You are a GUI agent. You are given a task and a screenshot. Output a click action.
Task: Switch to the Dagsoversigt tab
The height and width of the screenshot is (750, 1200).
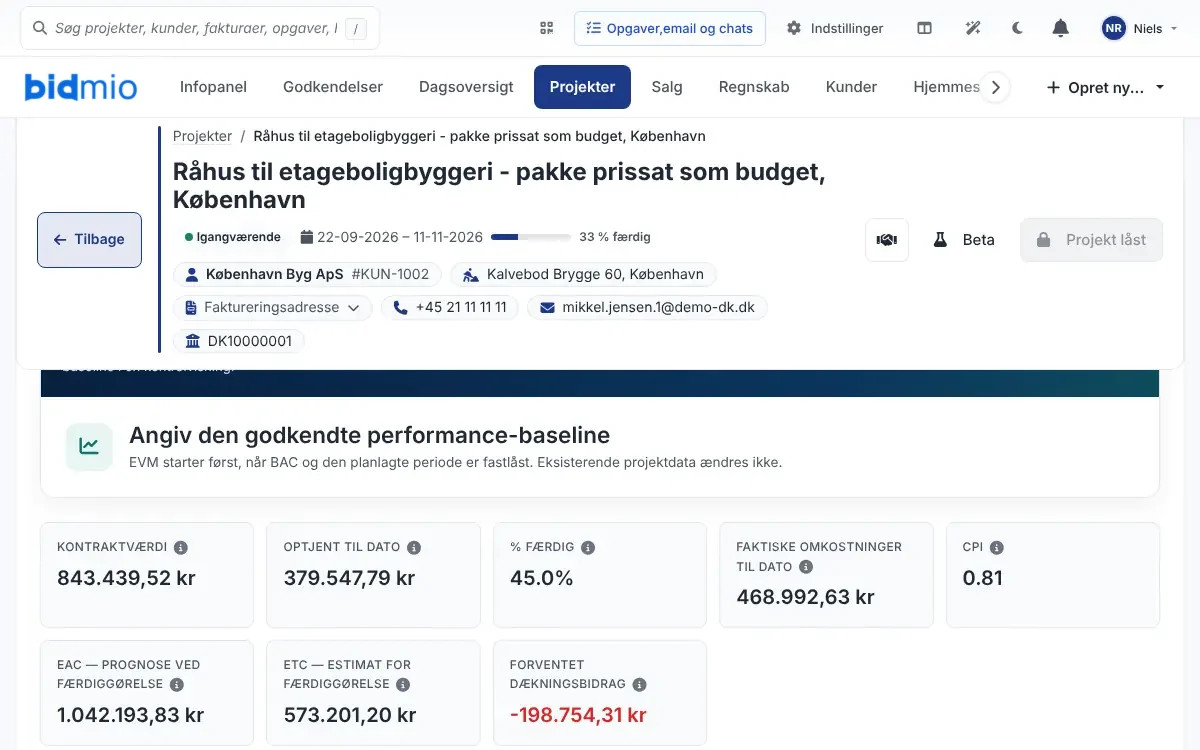click(x=466, y=87)
